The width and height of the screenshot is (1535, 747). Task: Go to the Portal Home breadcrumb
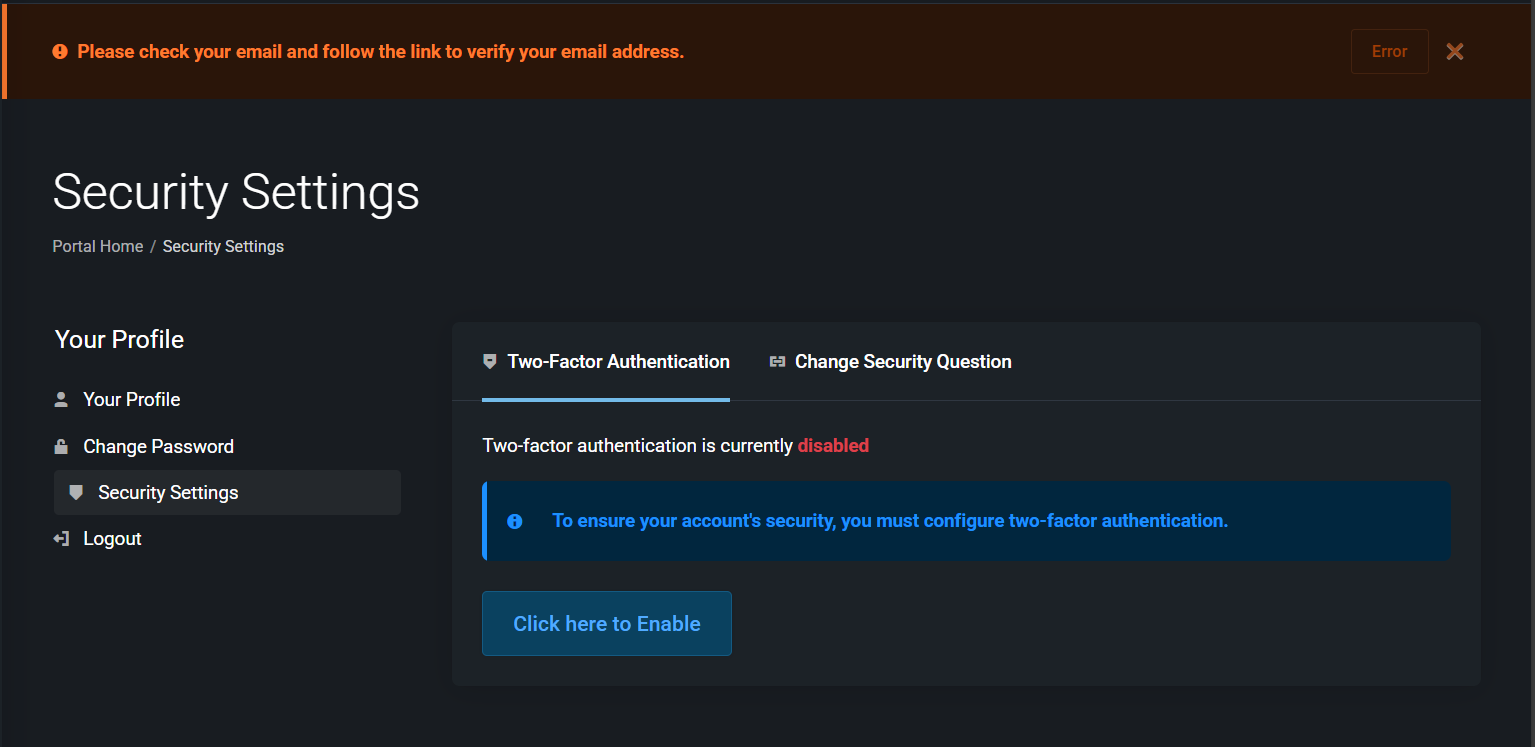pyautogui.click(x=98, y=246)
